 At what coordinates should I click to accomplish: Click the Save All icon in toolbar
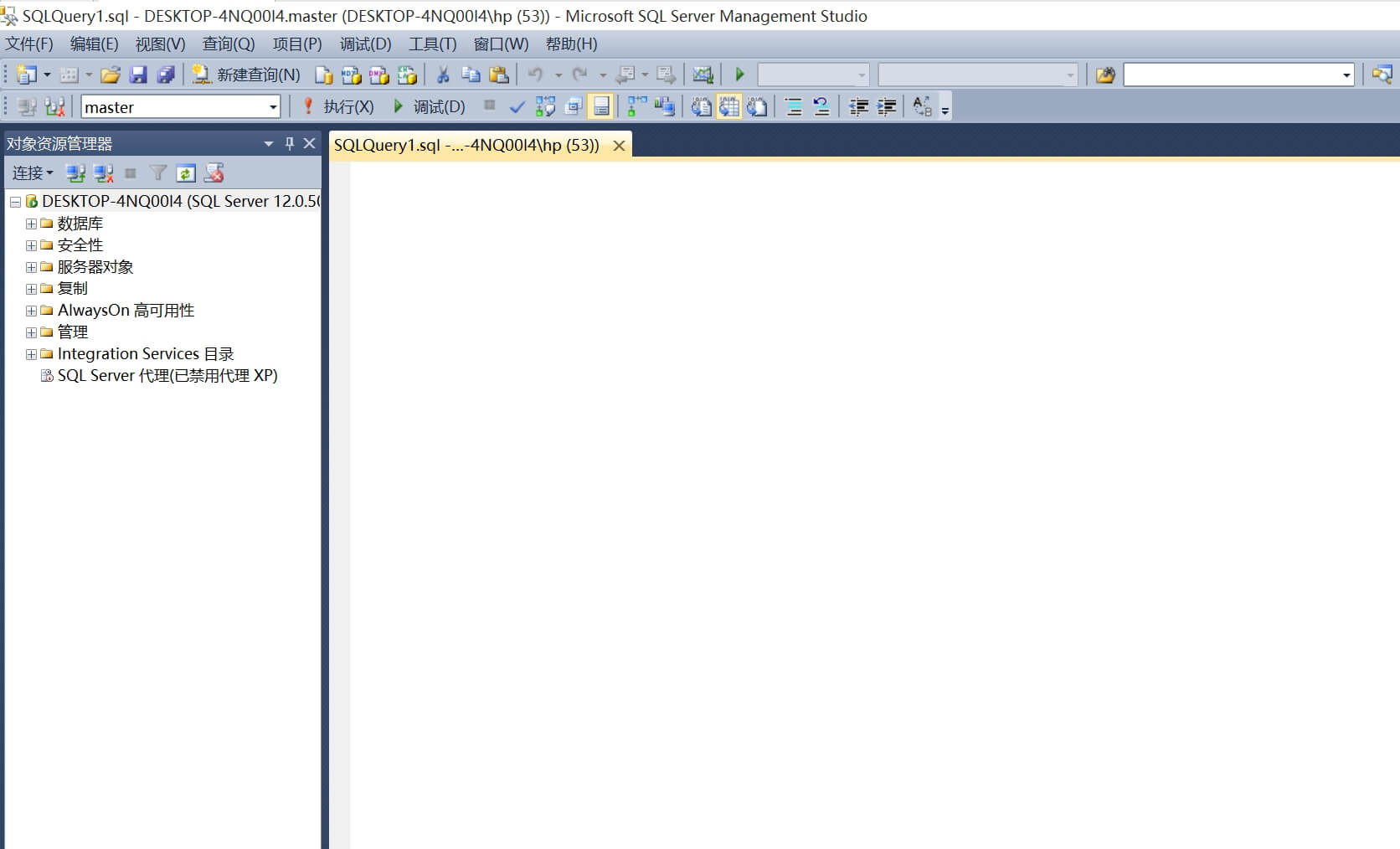point(166,75)
